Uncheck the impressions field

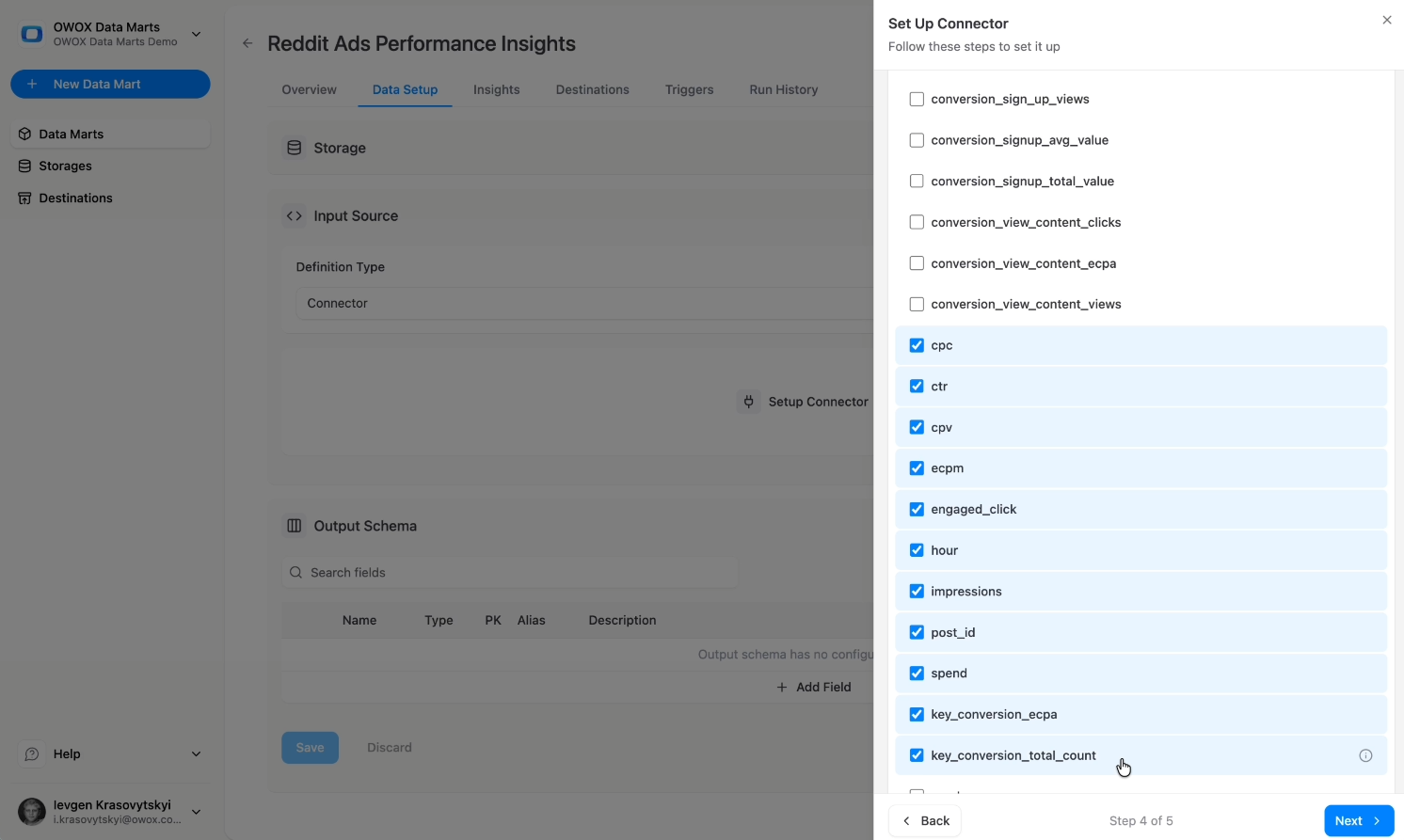(x=917, y=591)
